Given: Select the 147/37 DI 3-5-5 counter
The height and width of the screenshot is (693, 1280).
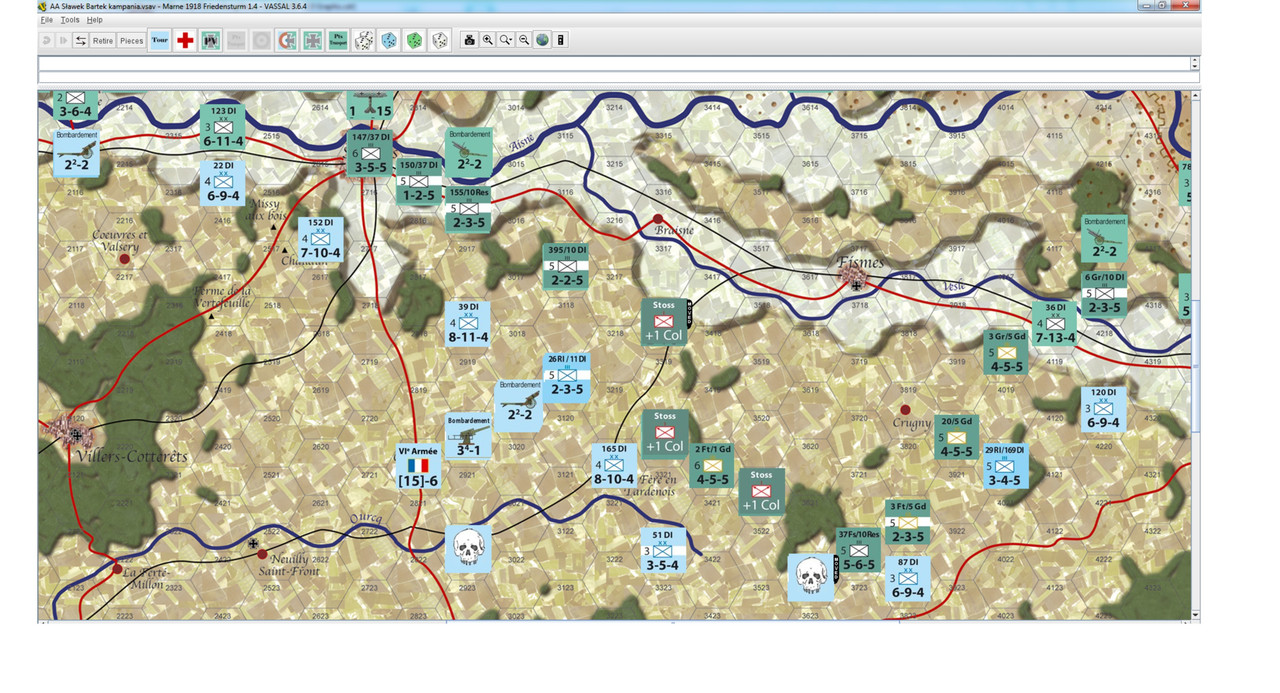Looking at the screenshot, I should click(371, 154).
